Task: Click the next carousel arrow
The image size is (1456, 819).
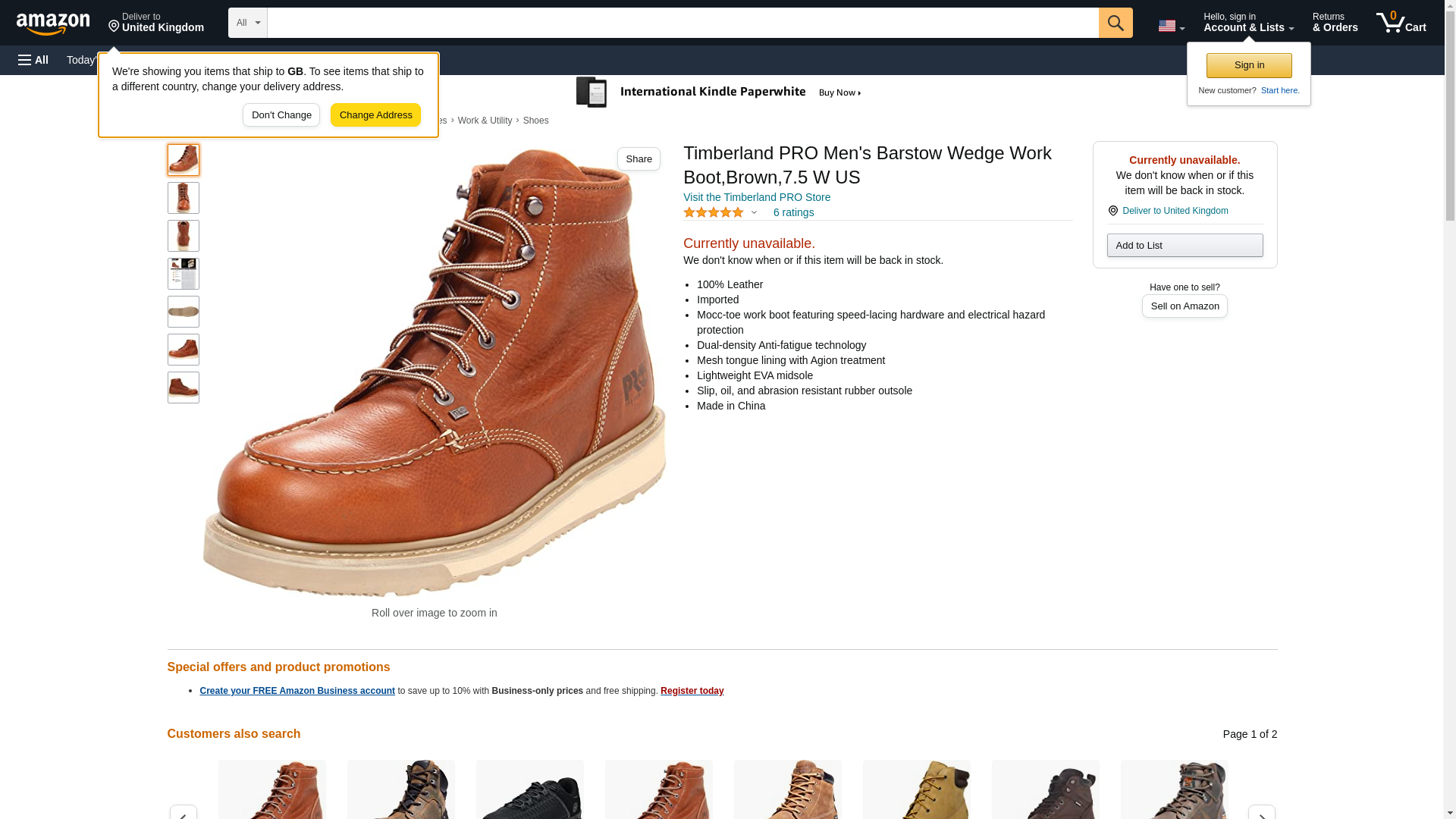Action: point(1261,812)
